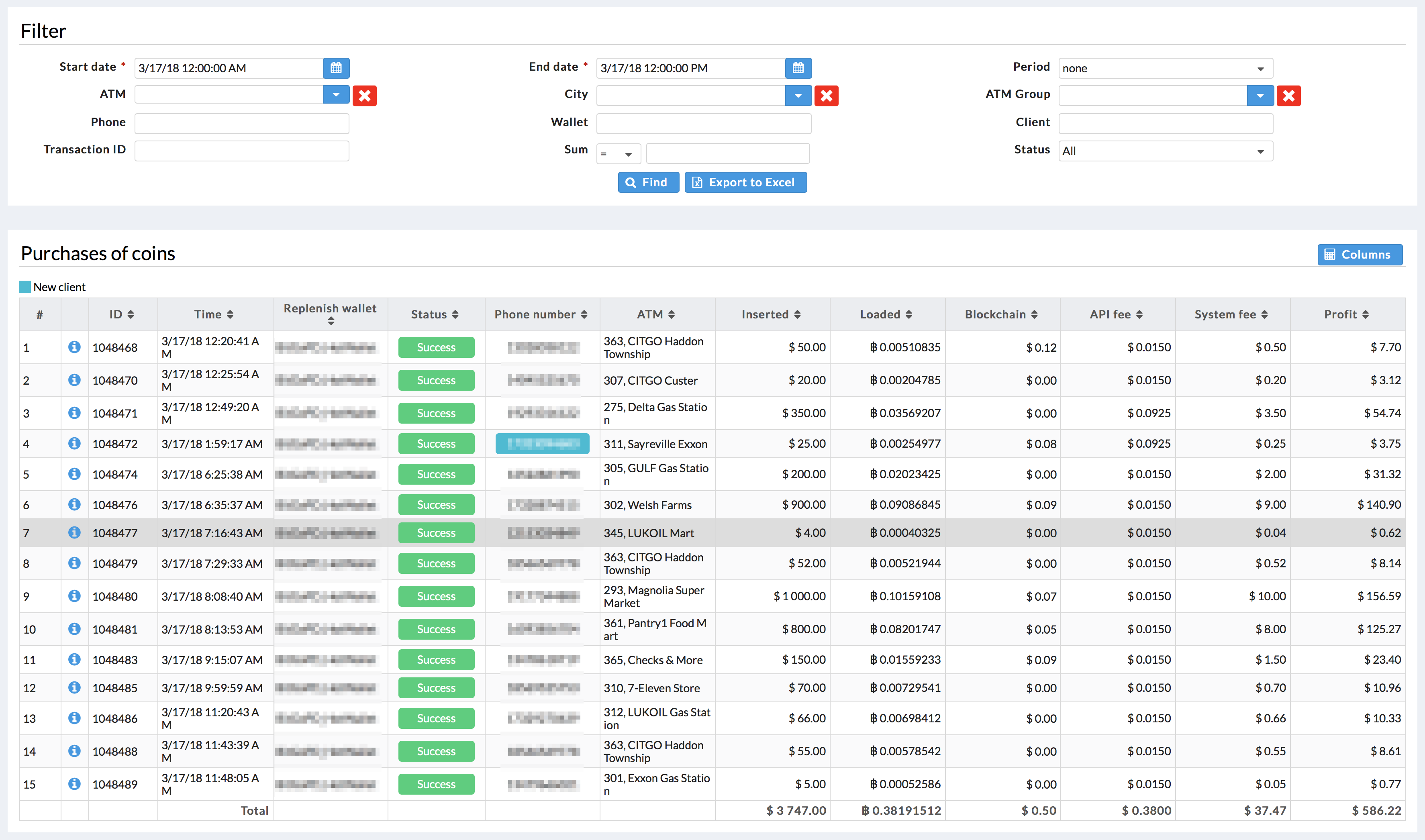Click Export to Excel button
The width and height of the screenshot is (1425, 840).
tap(745, 182)
